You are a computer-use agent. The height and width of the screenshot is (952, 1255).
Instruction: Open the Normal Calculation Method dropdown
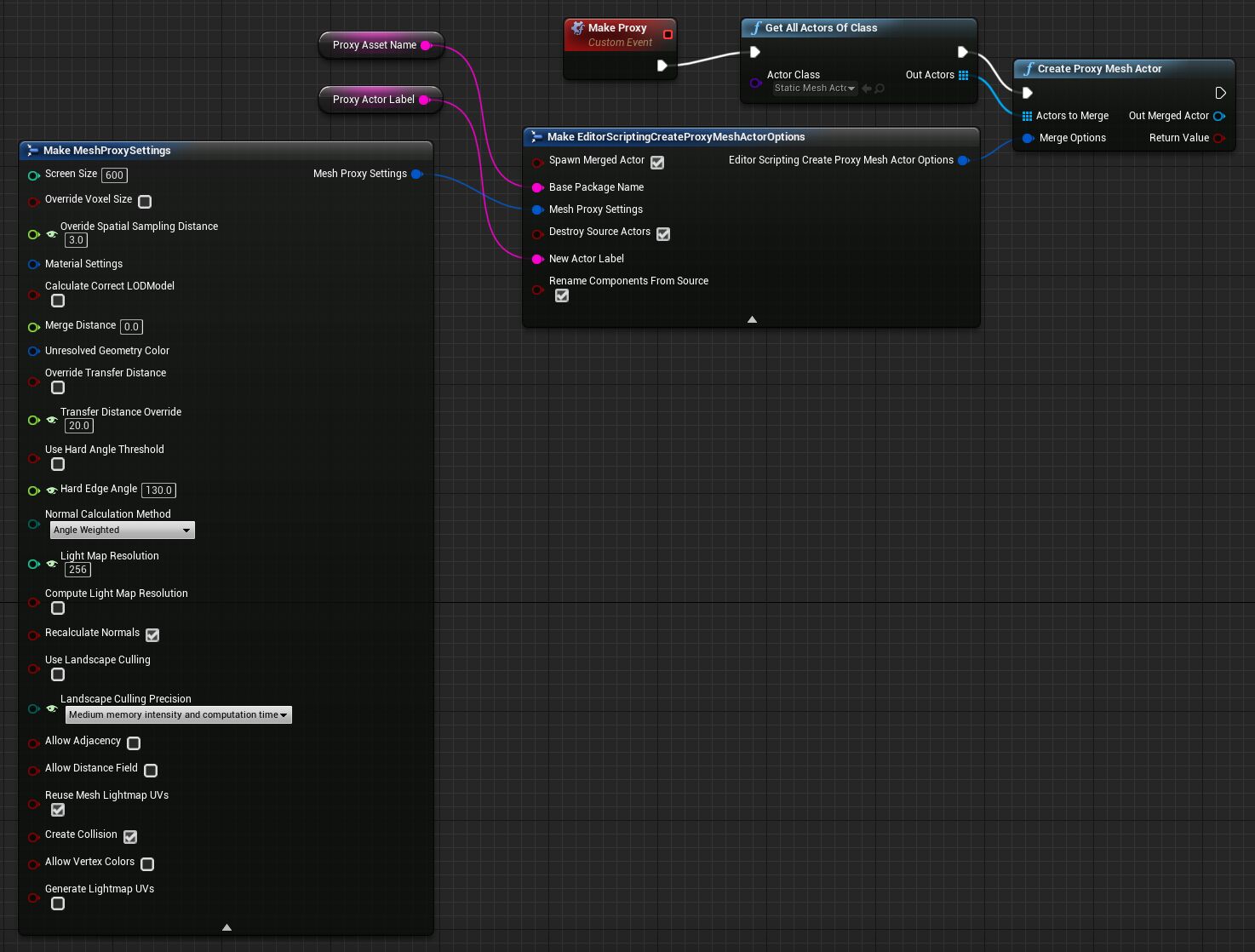pos(122,530)
